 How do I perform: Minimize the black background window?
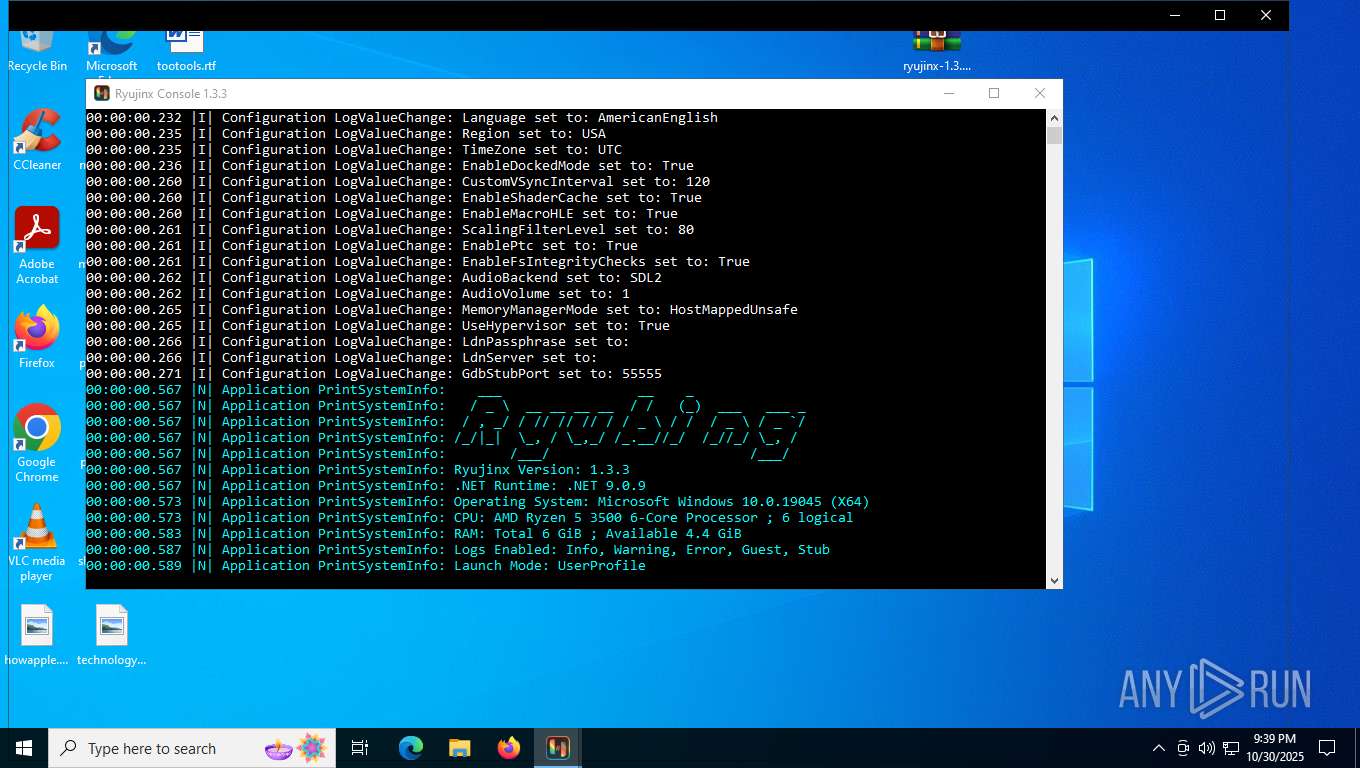point(1174,15)
